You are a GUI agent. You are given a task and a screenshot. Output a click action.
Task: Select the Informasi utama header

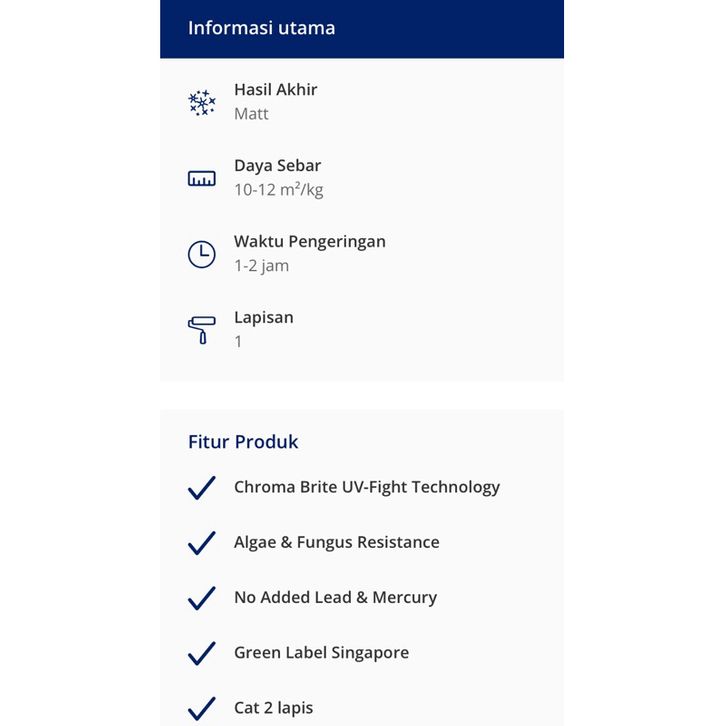pos(262,28)
